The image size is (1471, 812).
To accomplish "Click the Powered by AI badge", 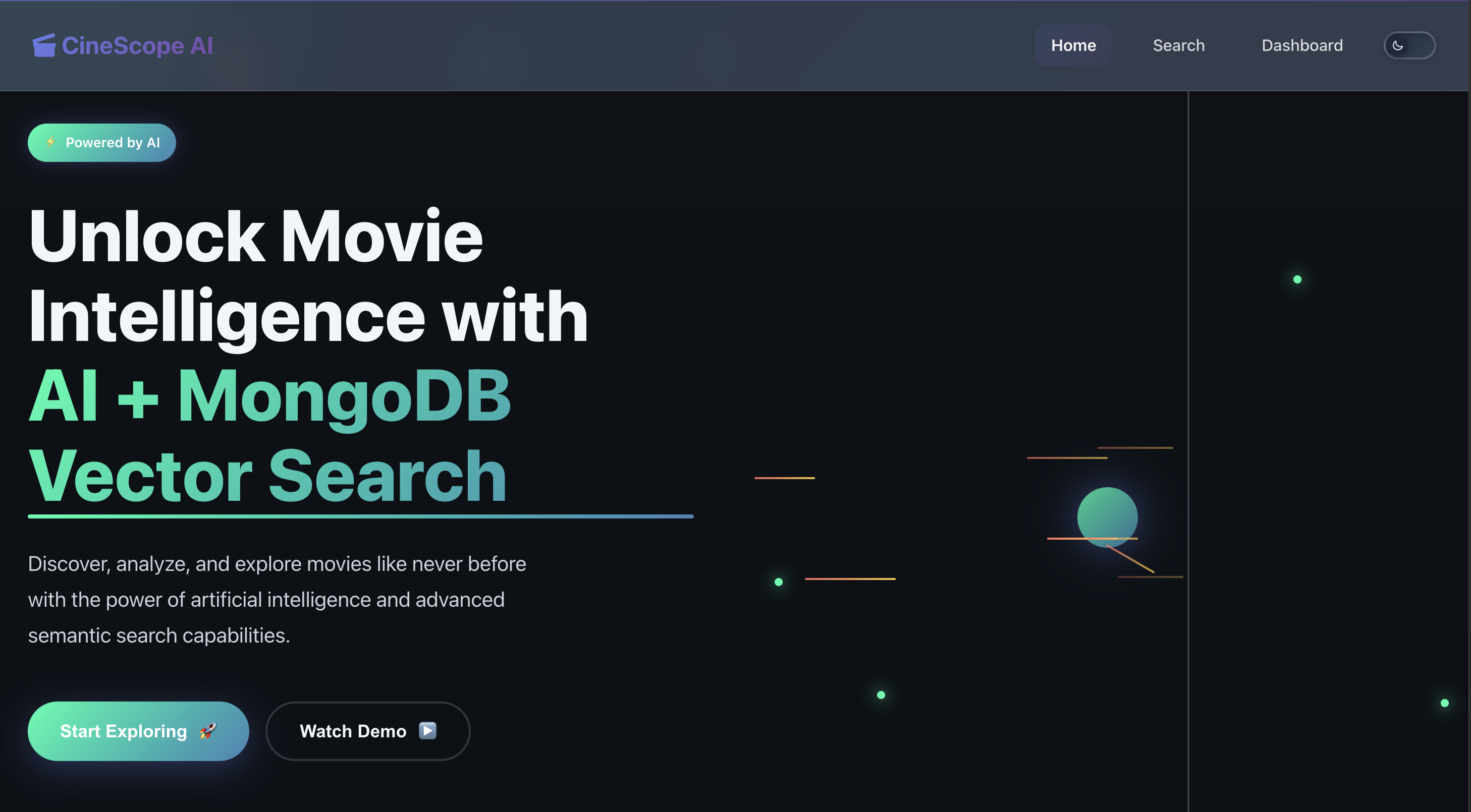I will coord(101,143).
